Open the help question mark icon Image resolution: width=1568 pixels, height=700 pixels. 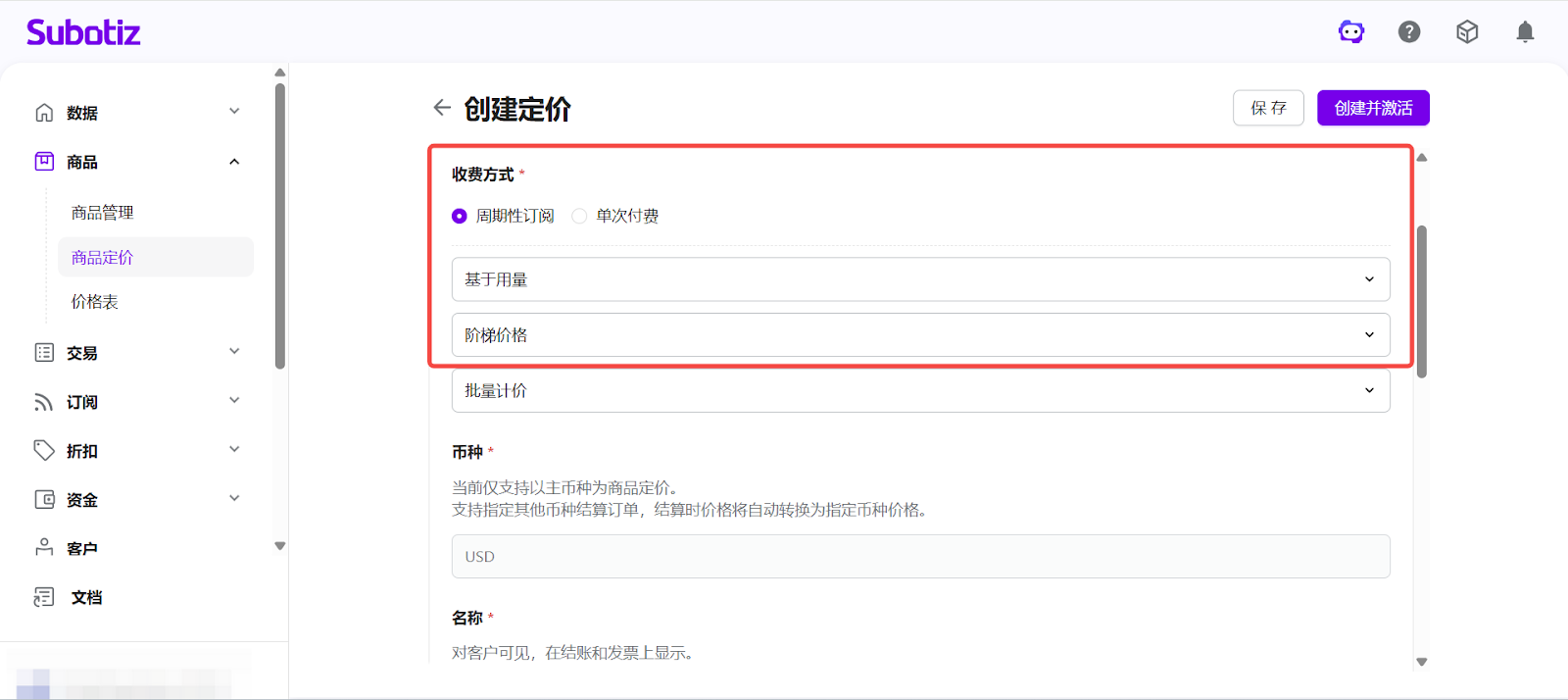[x=1409, y=32]
